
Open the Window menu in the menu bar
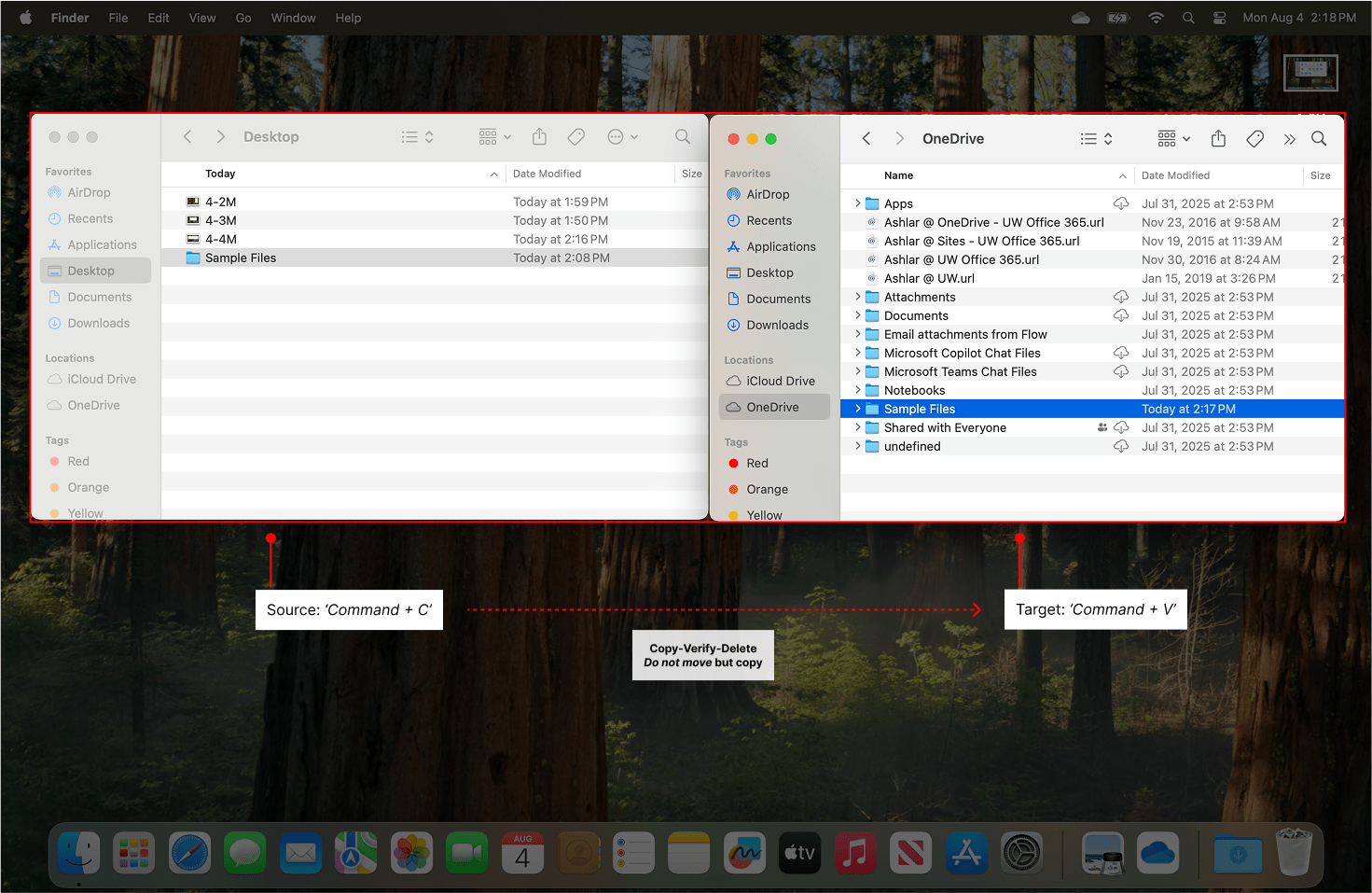pyautogui.click(x=293, y=17)
